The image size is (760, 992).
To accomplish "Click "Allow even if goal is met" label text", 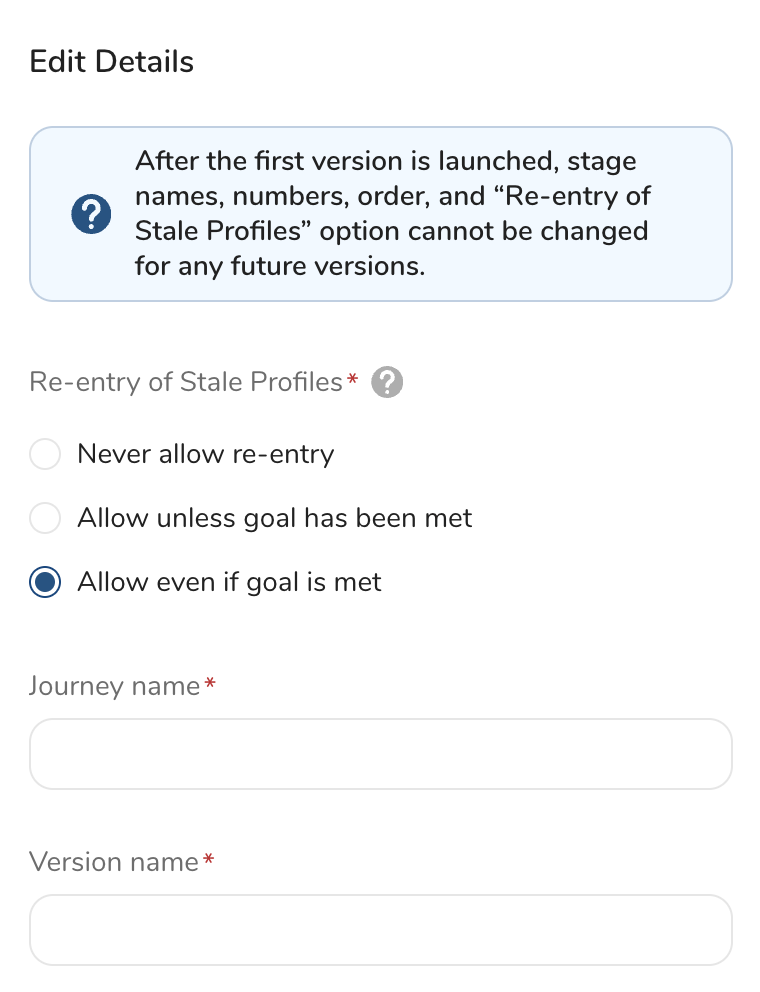I will (229, 582).
